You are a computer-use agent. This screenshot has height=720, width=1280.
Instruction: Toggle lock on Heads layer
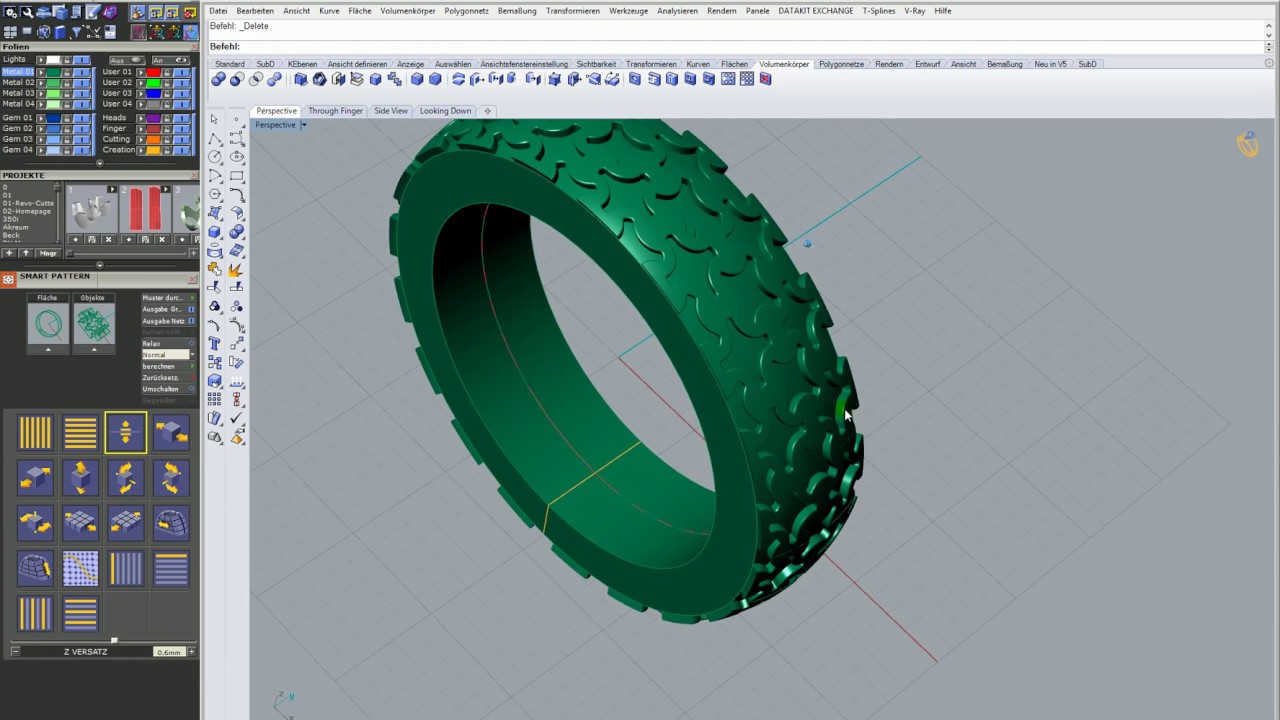pos(167,118)
